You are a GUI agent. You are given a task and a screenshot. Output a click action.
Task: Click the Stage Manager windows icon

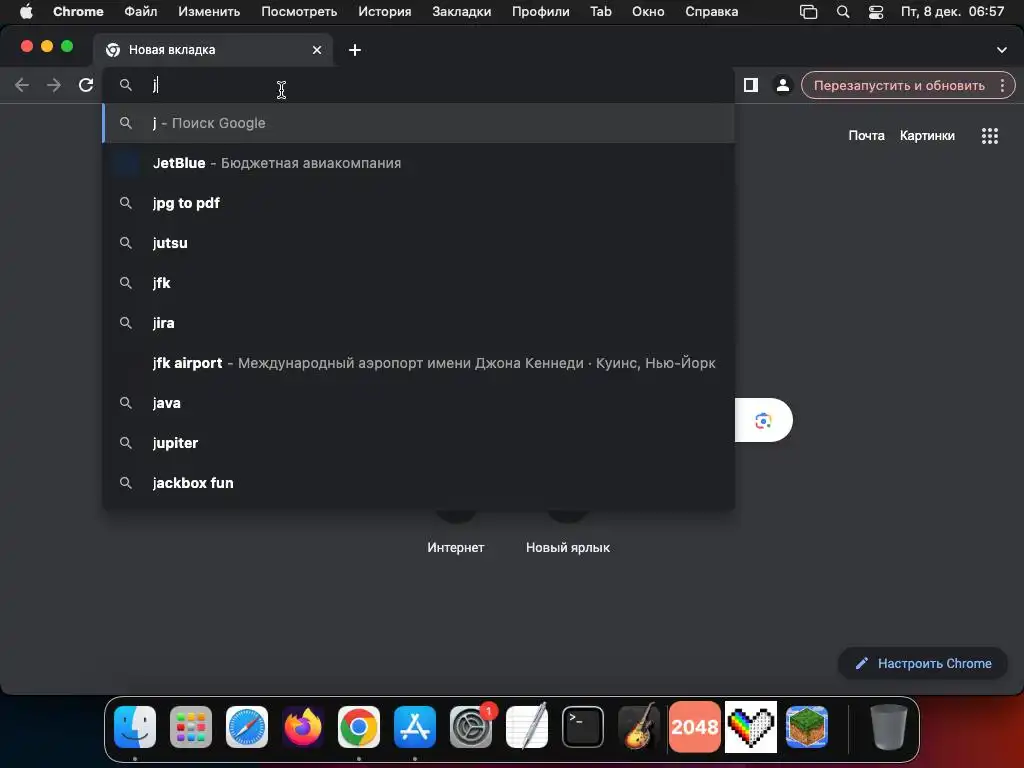point(808,12)
